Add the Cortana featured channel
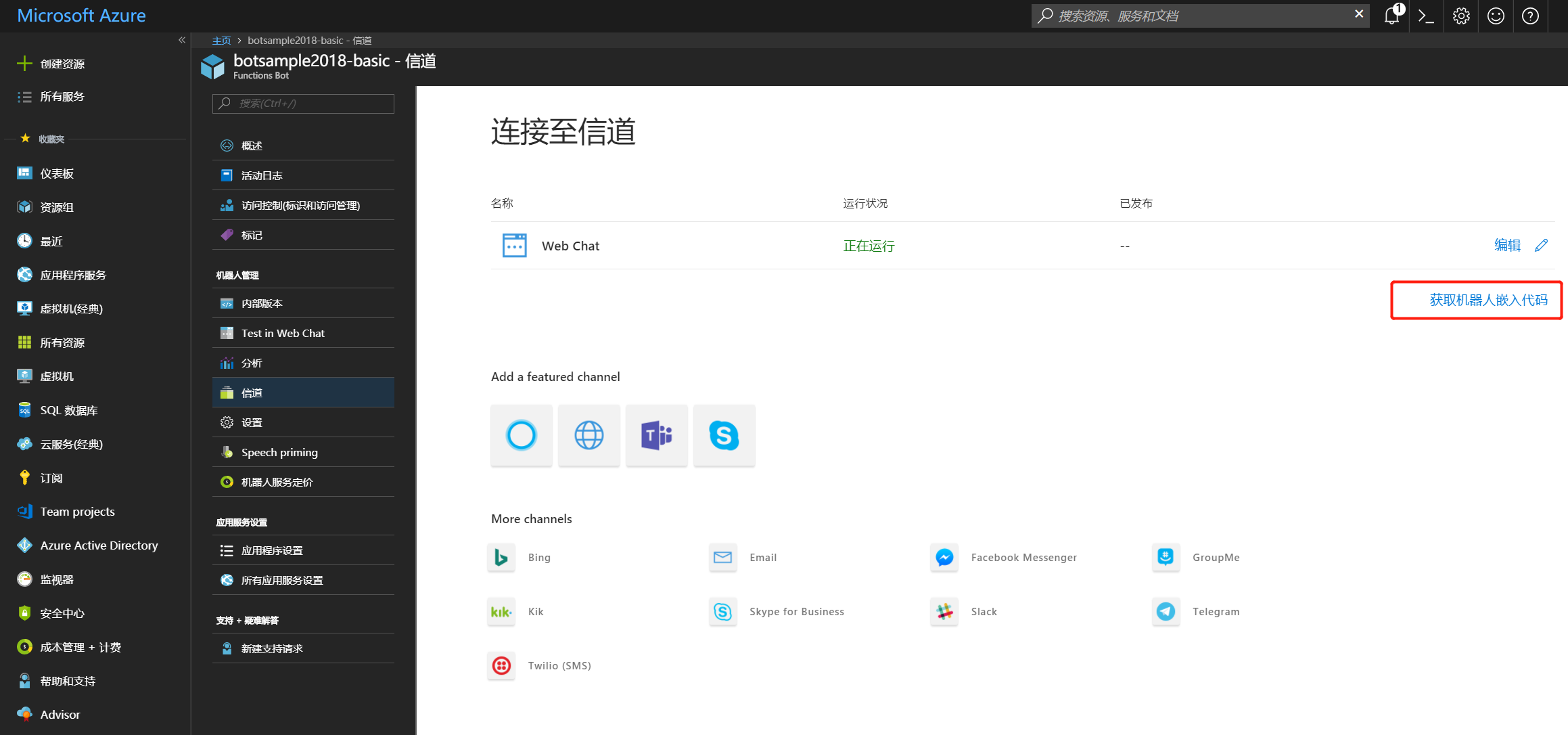Viewport: 1568px width, 735px height. (522, 435)
